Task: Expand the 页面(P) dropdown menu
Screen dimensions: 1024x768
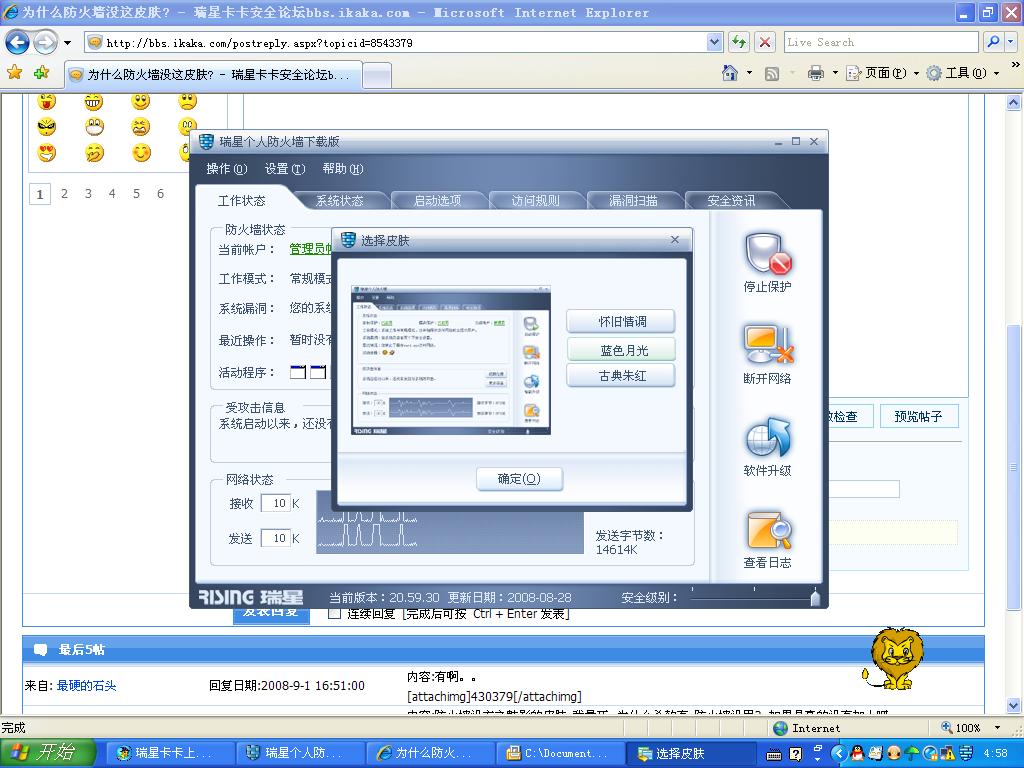Action: [x=916, y=73]
